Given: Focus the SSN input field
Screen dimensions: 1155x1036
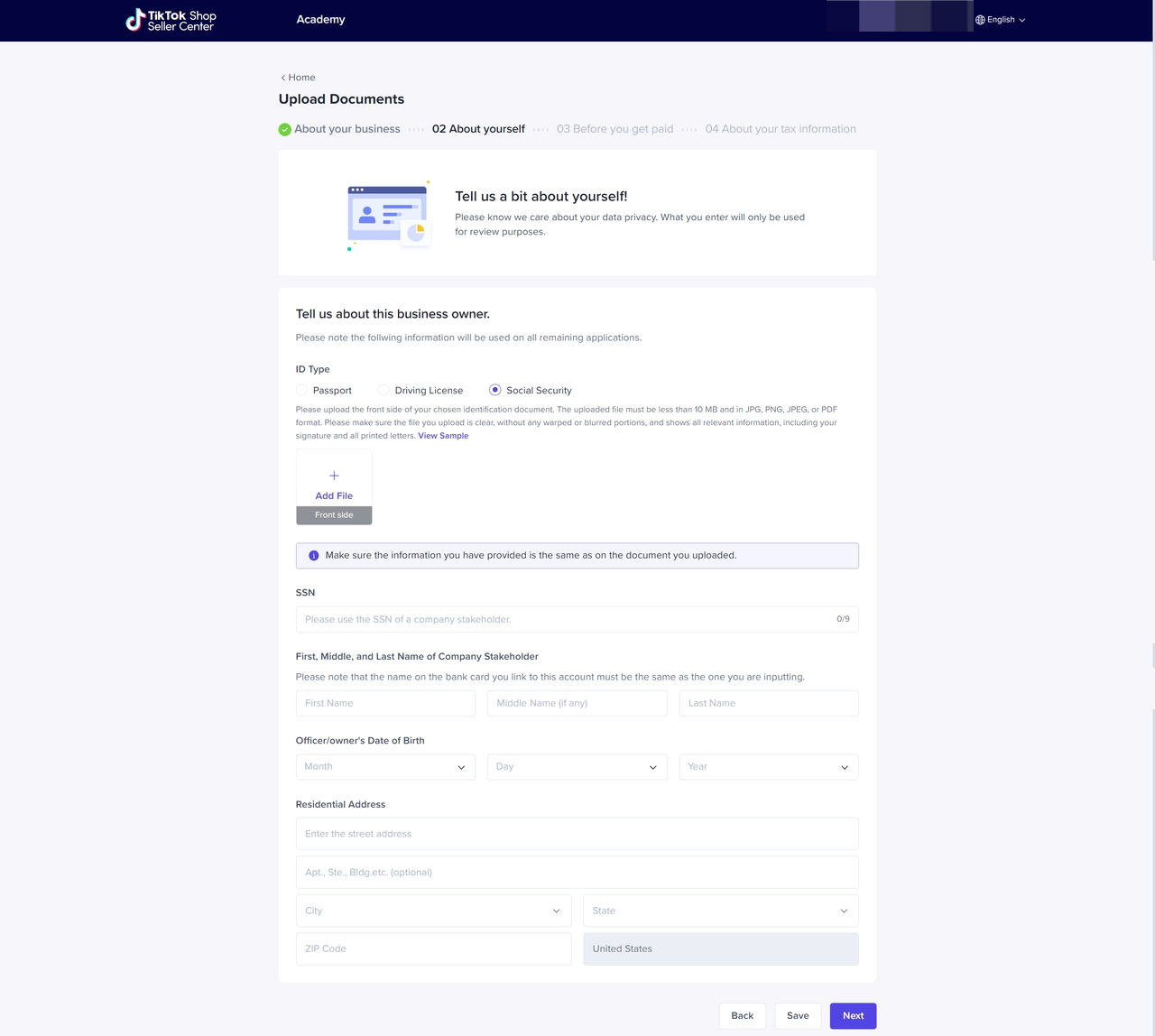Looking at the screenshot, I should (564, 619).
